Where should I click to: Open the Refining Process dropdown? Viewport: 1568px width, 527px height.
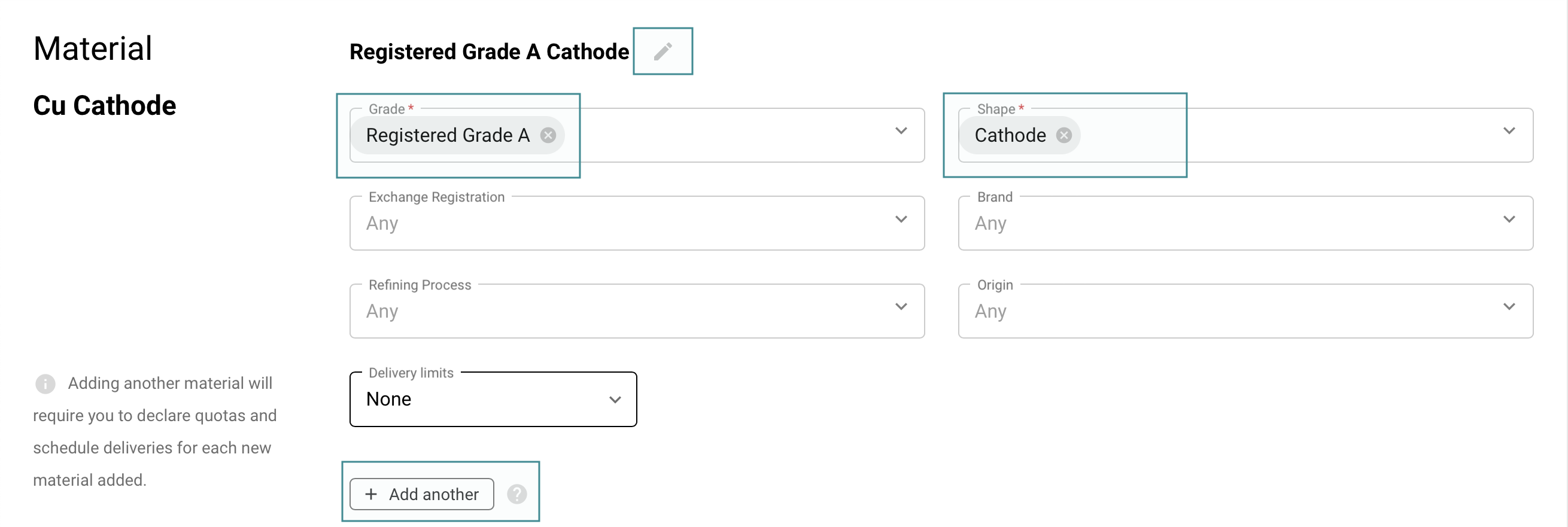tap(901, 307)
